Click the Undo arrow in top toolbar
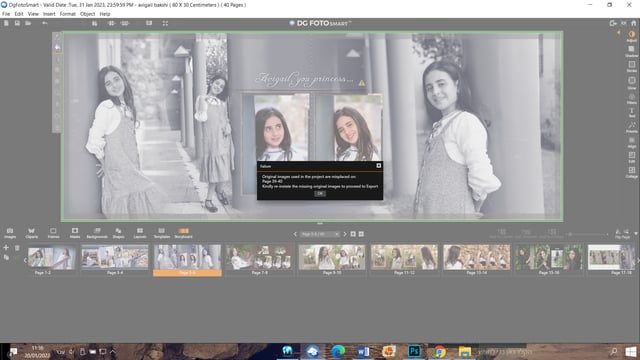 pyautogui.click(x=45, y=23)
